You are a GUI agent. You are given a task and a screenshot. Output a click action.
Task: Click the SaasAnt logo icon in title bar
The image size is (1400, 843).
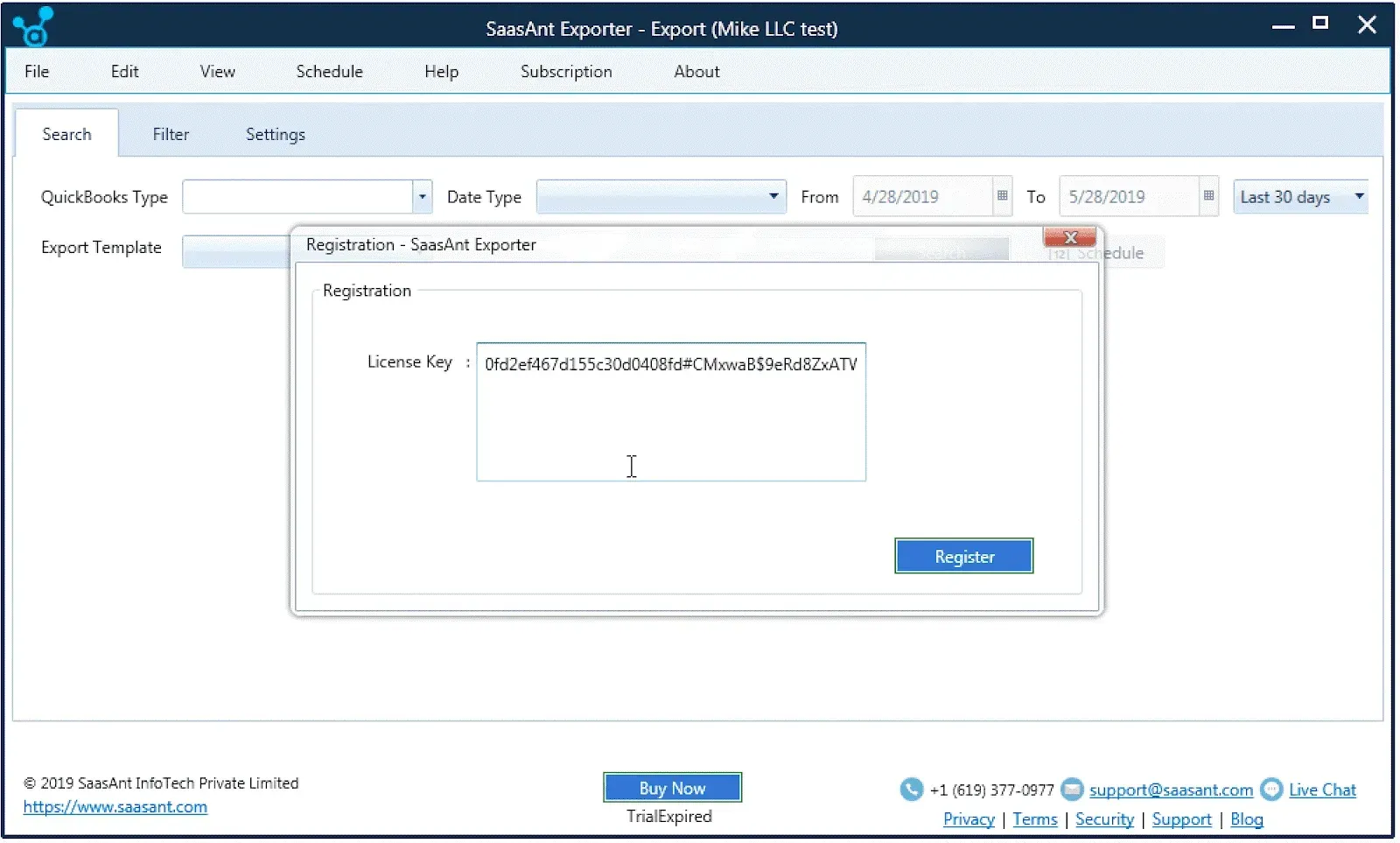coord(33,26)
